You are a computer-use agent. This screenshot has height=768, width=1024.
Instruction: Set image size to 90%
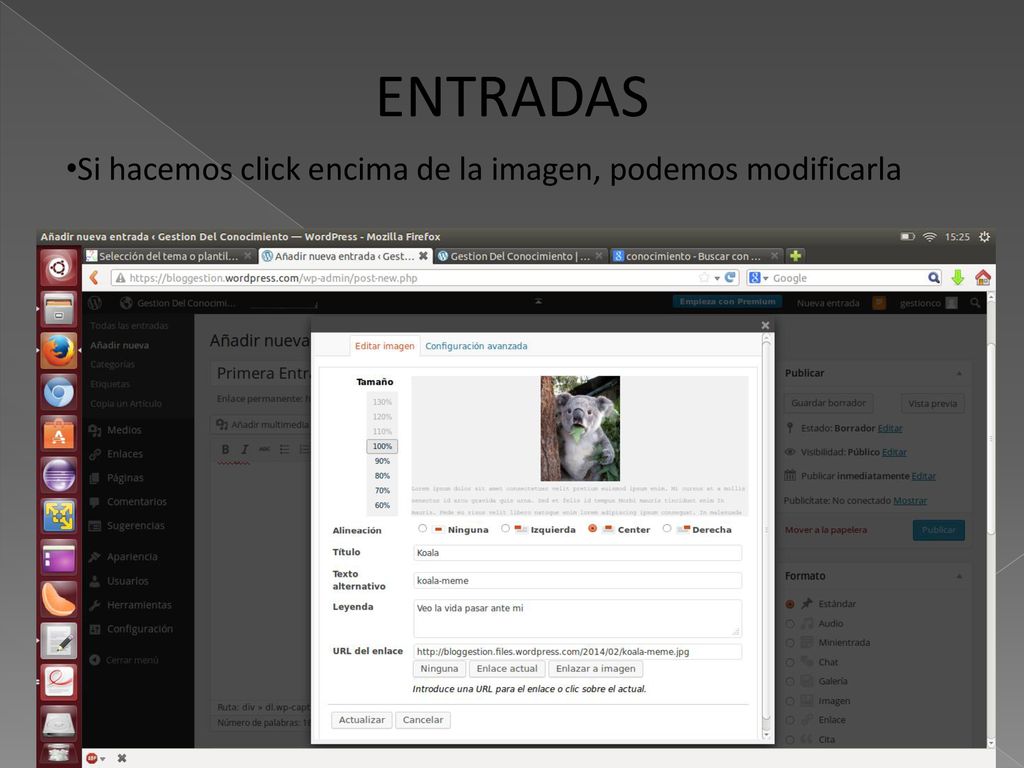pos(382,461)
